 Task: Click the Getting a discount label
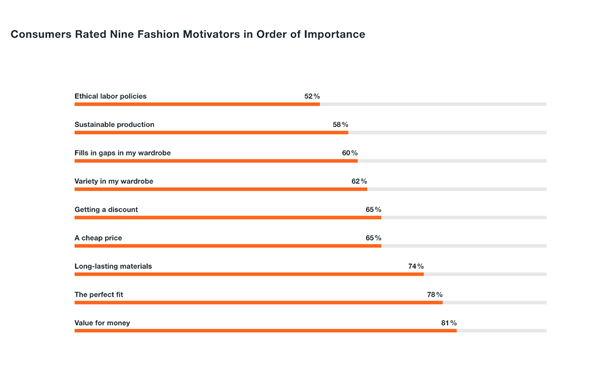[x=106, y=210]
